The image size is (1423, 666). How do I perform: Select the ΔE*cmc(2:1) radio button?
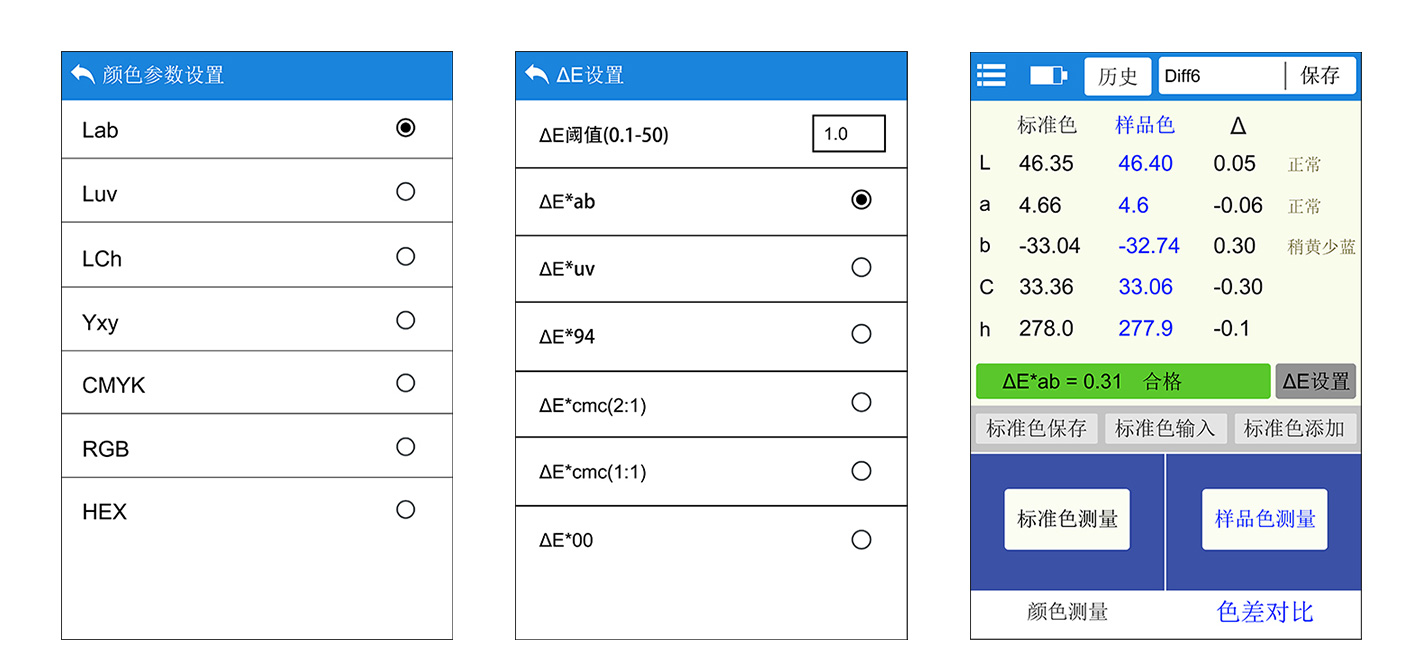[x=861, y=402]
